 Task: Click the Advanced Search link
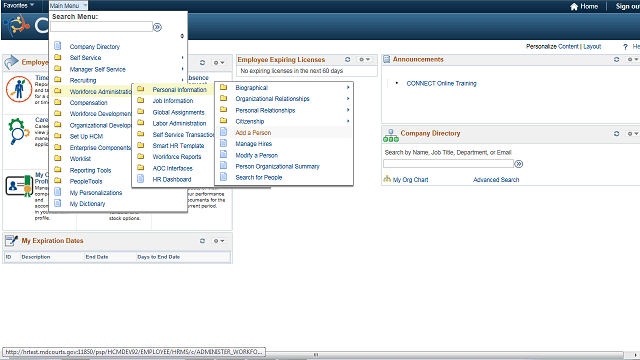coord(496,180)
